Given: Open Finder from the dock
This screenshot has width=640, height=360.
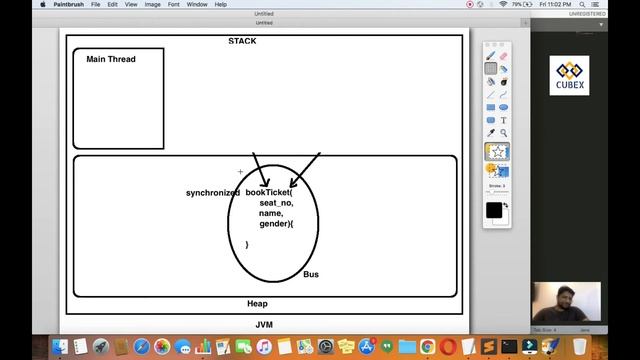Looking at the screenshot, I should click(60, 347).
